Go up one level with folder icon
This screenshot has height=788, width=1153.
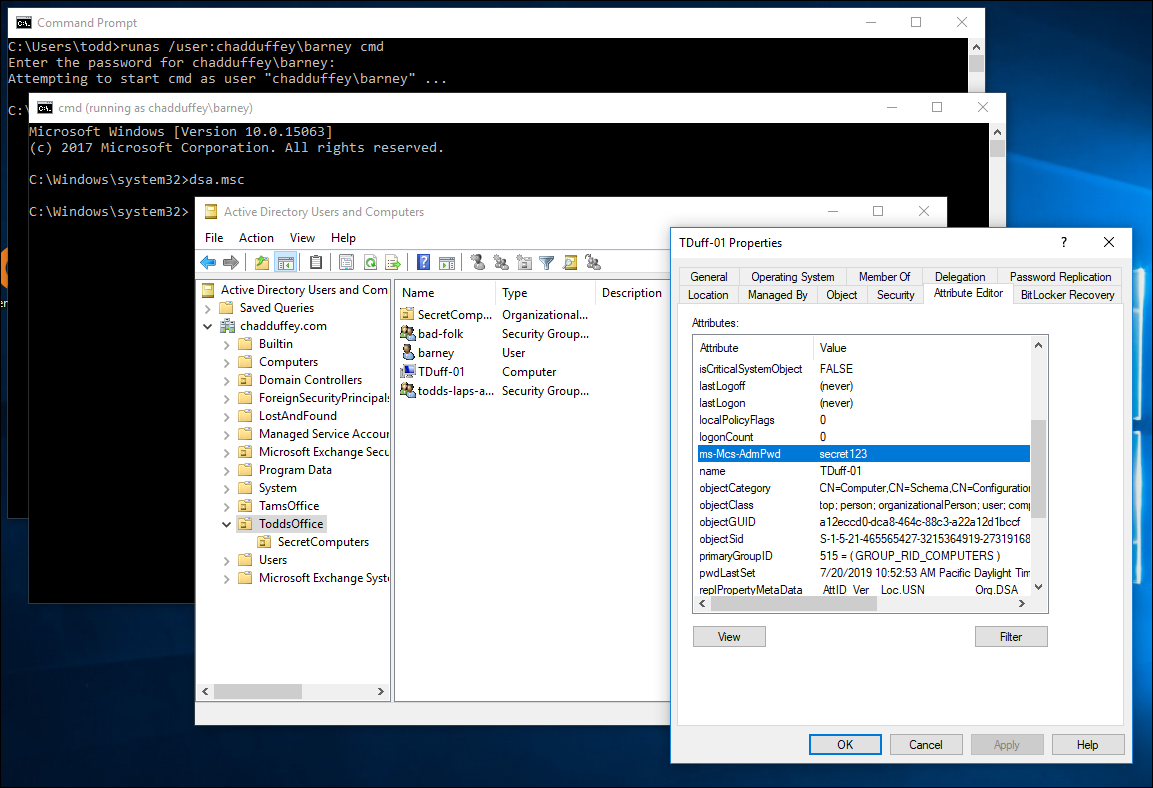pos(262,262)
